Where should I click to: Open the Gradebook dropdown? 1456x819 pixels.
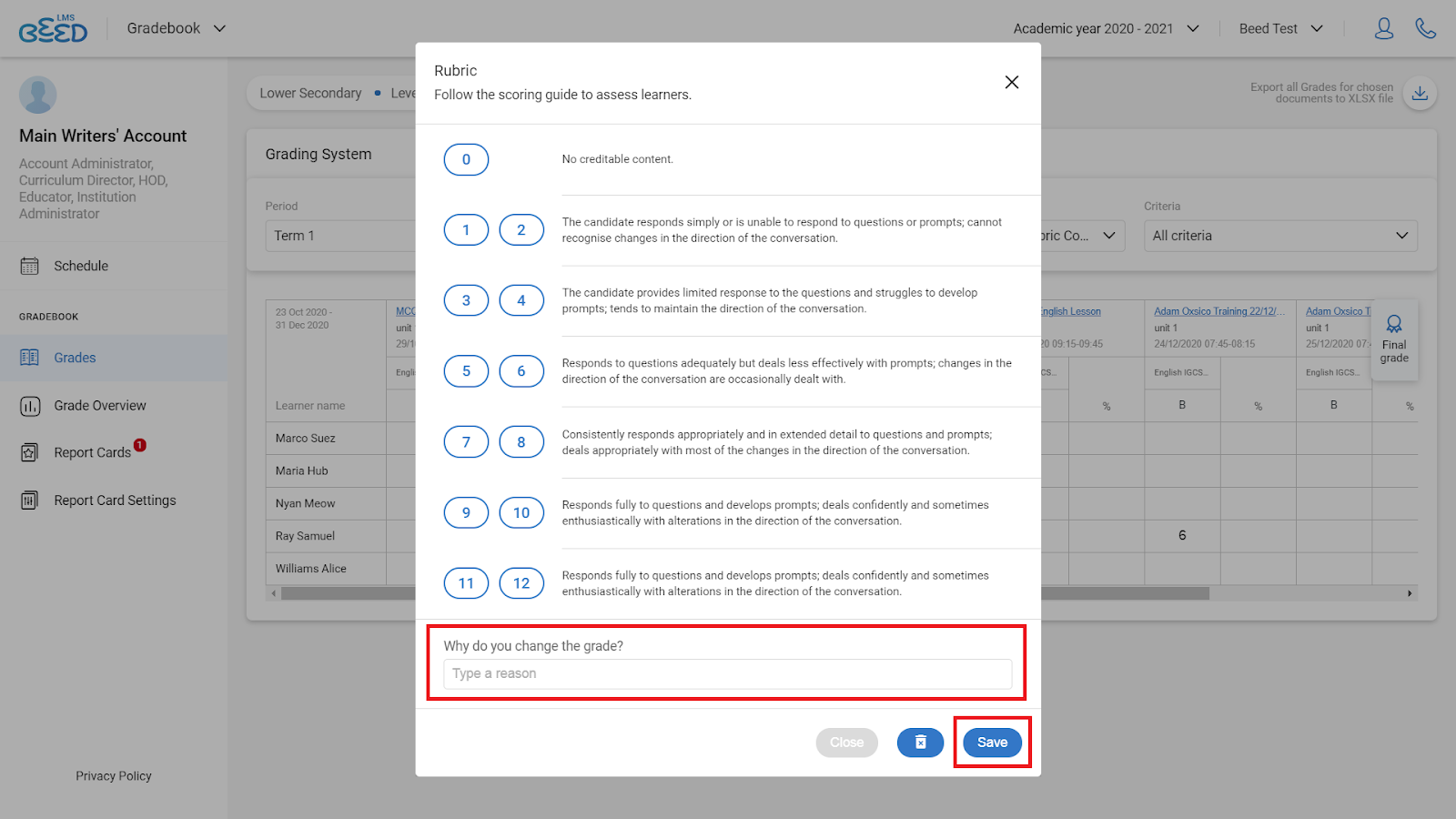click(177, 28)
